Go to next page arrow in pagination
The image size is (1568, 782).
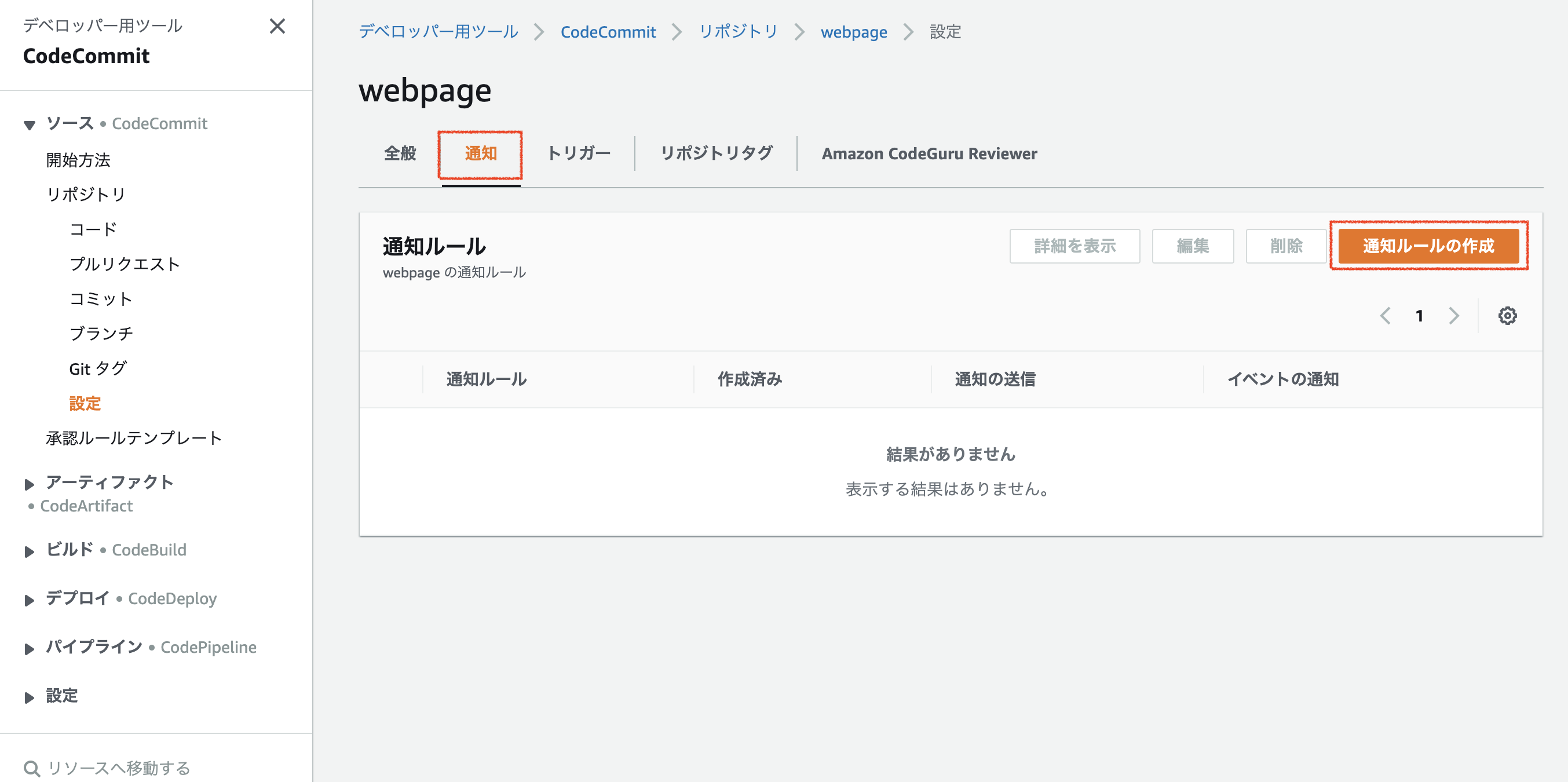[x=1453, y=316]
